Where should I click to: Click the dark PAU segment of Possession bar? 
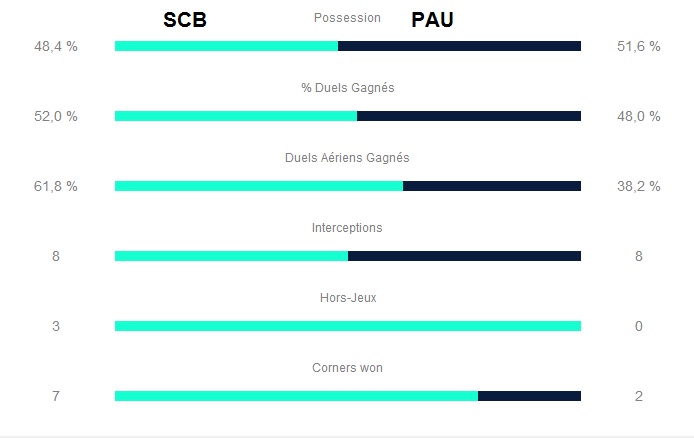pyautogui.click(x=459, y=46)
